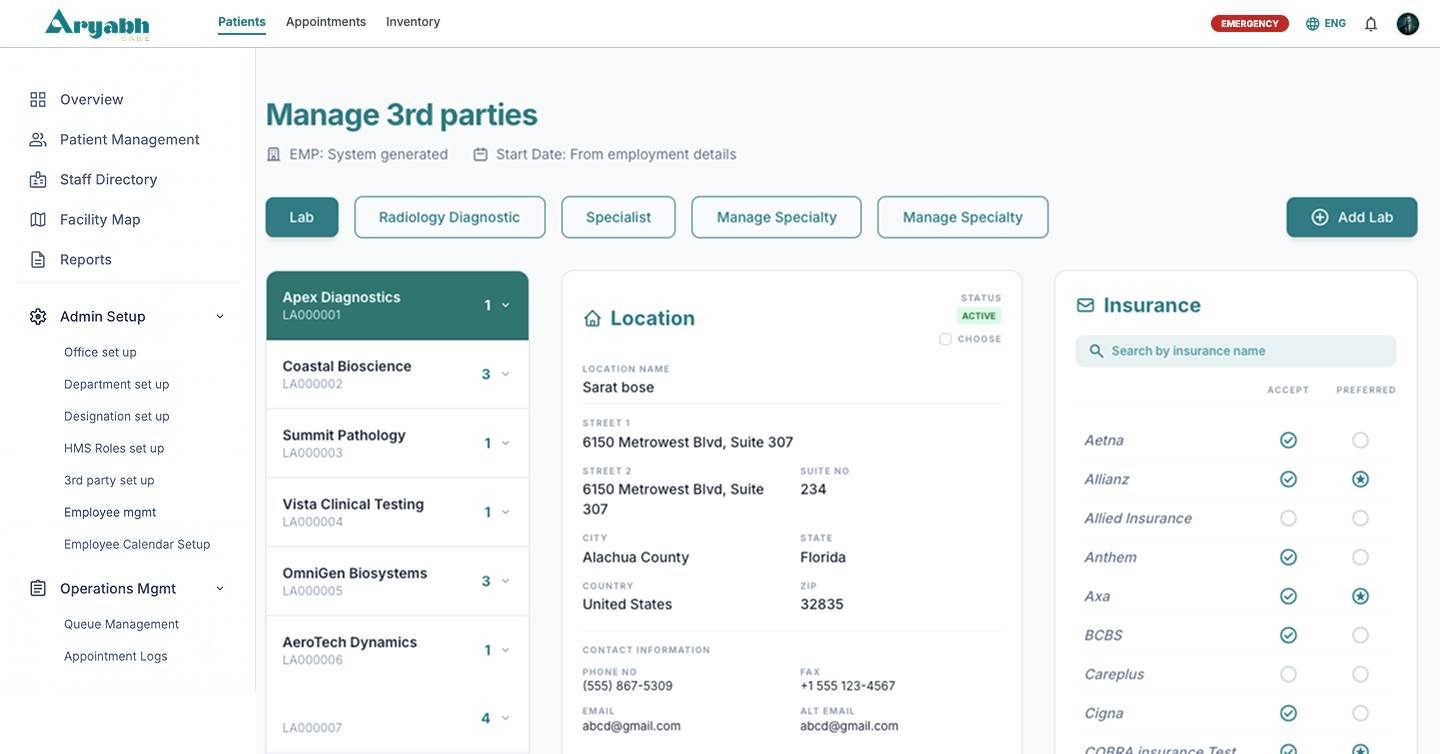Open the Appointment Logs link
This screenshot has height=754, width=1440.
(116, 656)
